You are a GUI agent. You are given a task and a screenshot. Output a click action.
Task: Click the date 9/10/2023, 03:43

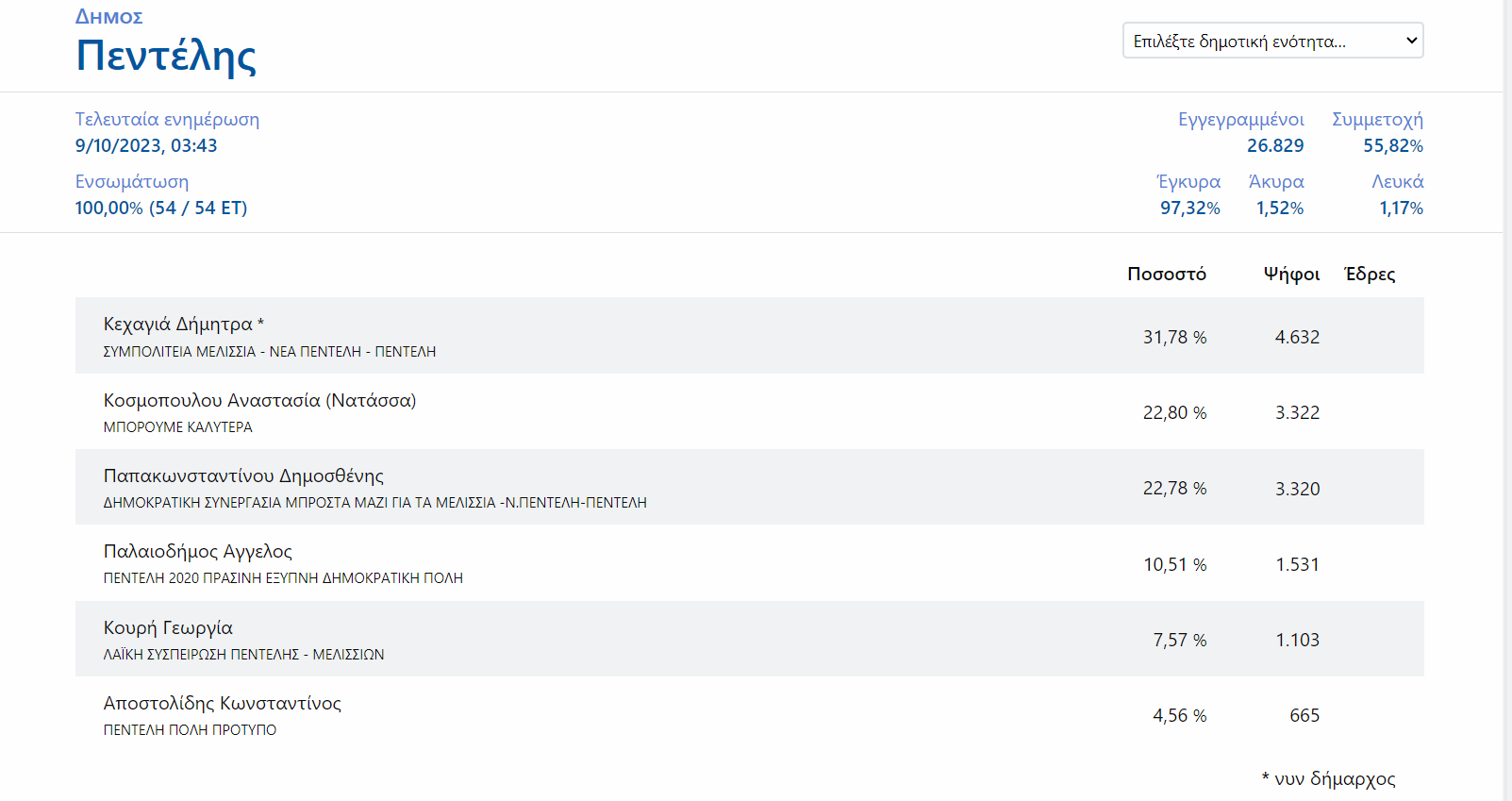pyautogui.click(x=146, y=146)
